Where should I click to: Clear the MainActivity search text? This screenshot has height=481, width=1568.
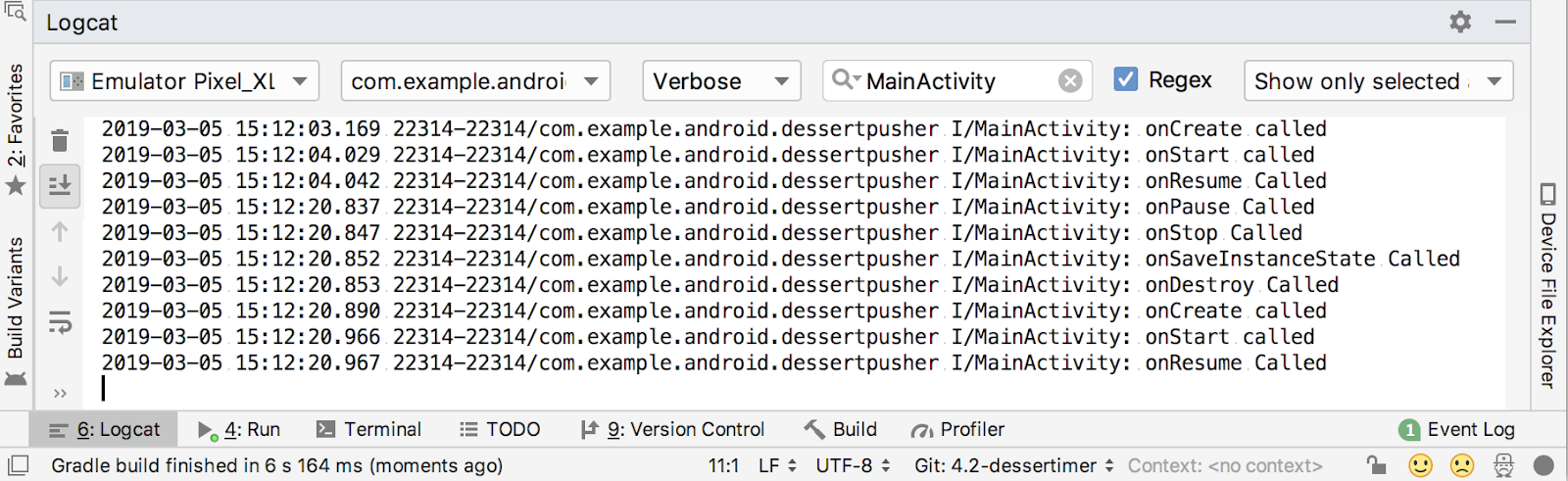[x=1070, y=81]
